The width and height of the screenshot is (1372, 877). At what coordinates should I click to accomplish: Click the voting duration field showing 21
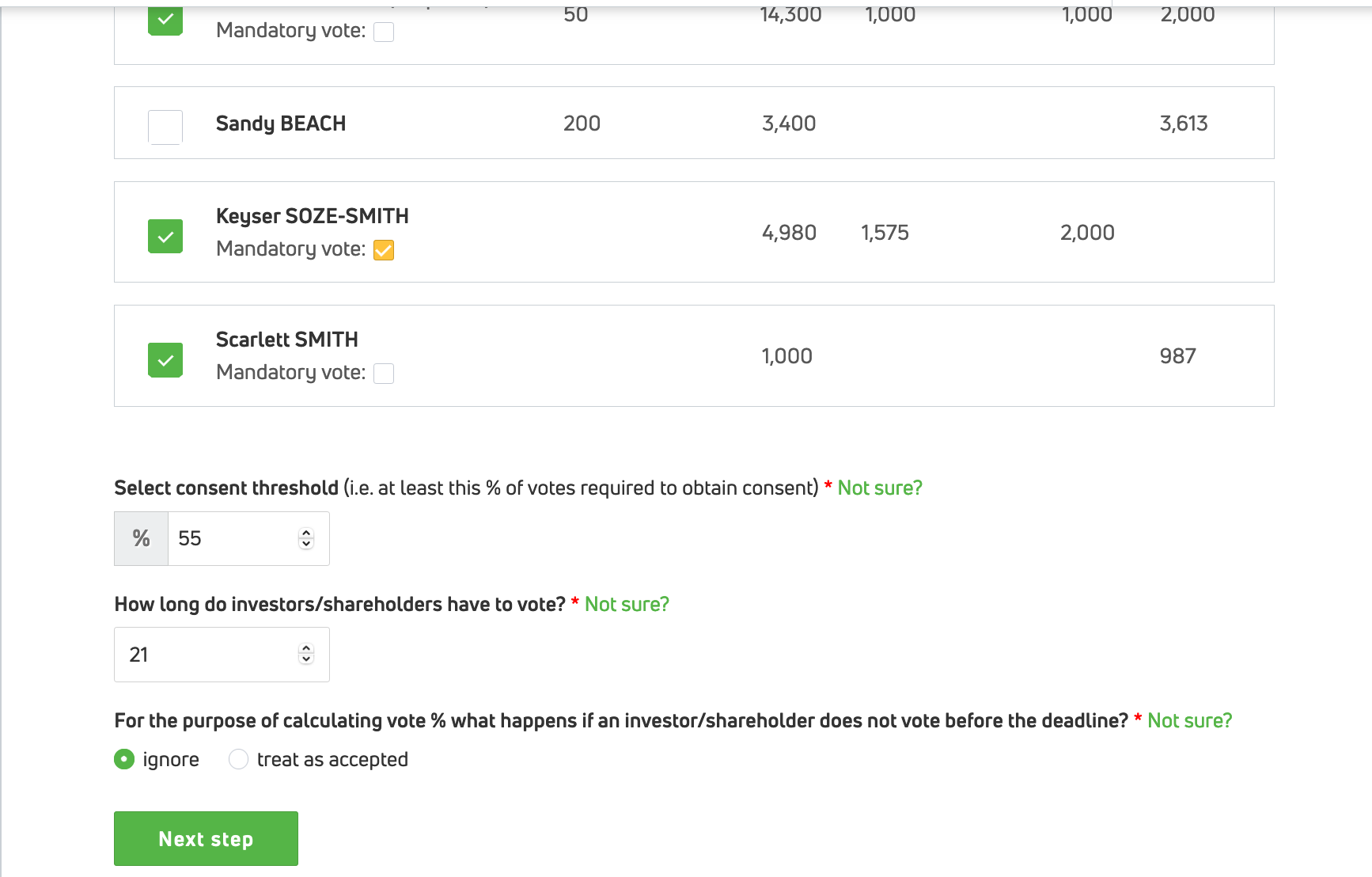(222, 655)
